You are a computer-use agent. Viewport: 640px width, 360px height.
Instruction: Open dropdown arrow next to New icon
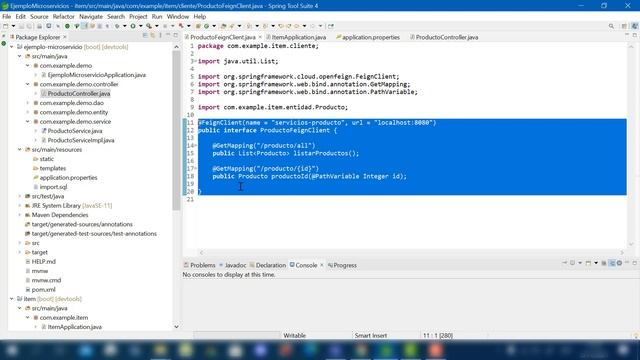13,26
